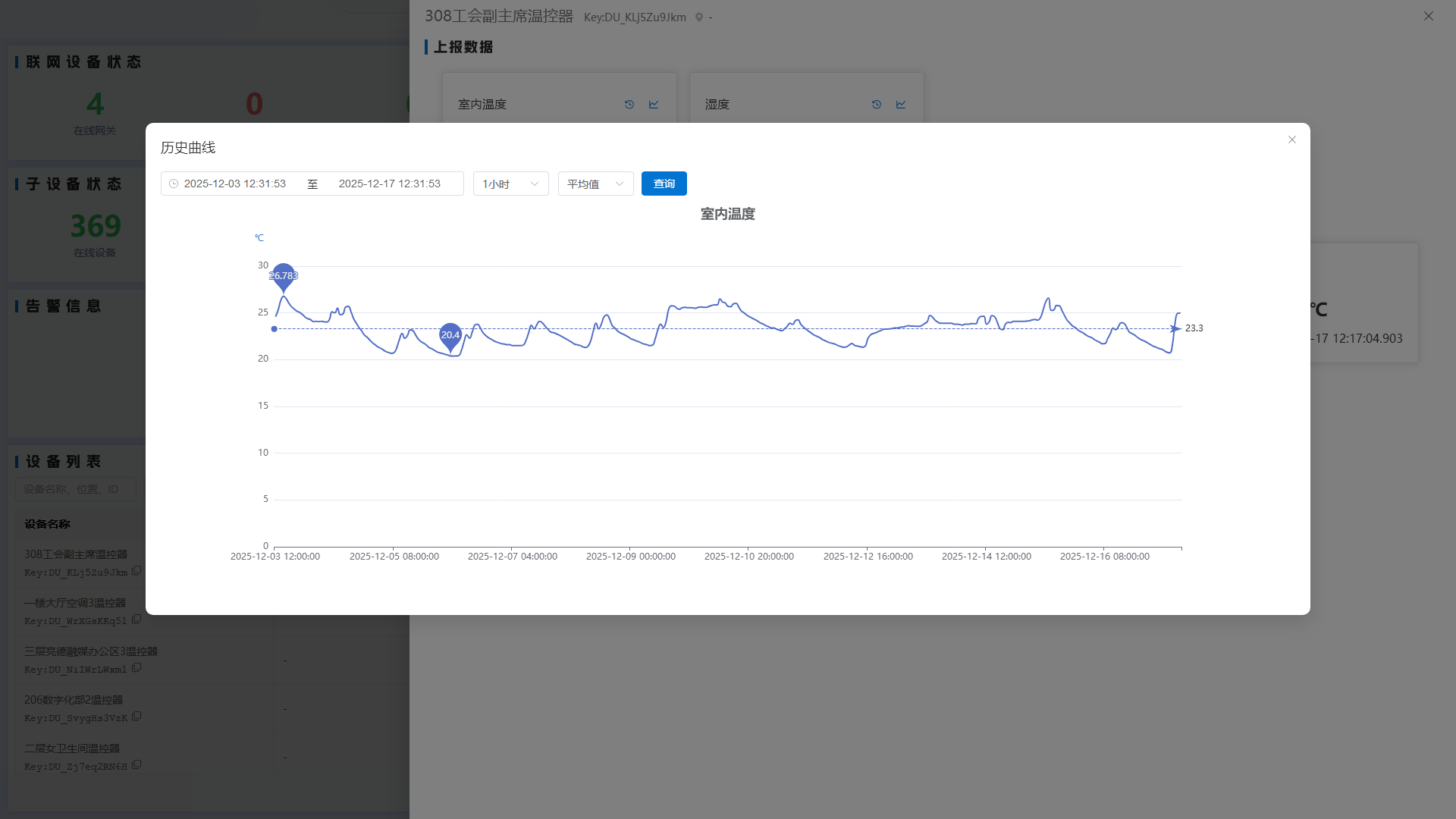Click location pin icon in device header
This screenshot has width=1456, height=819.
coord(699,17)
